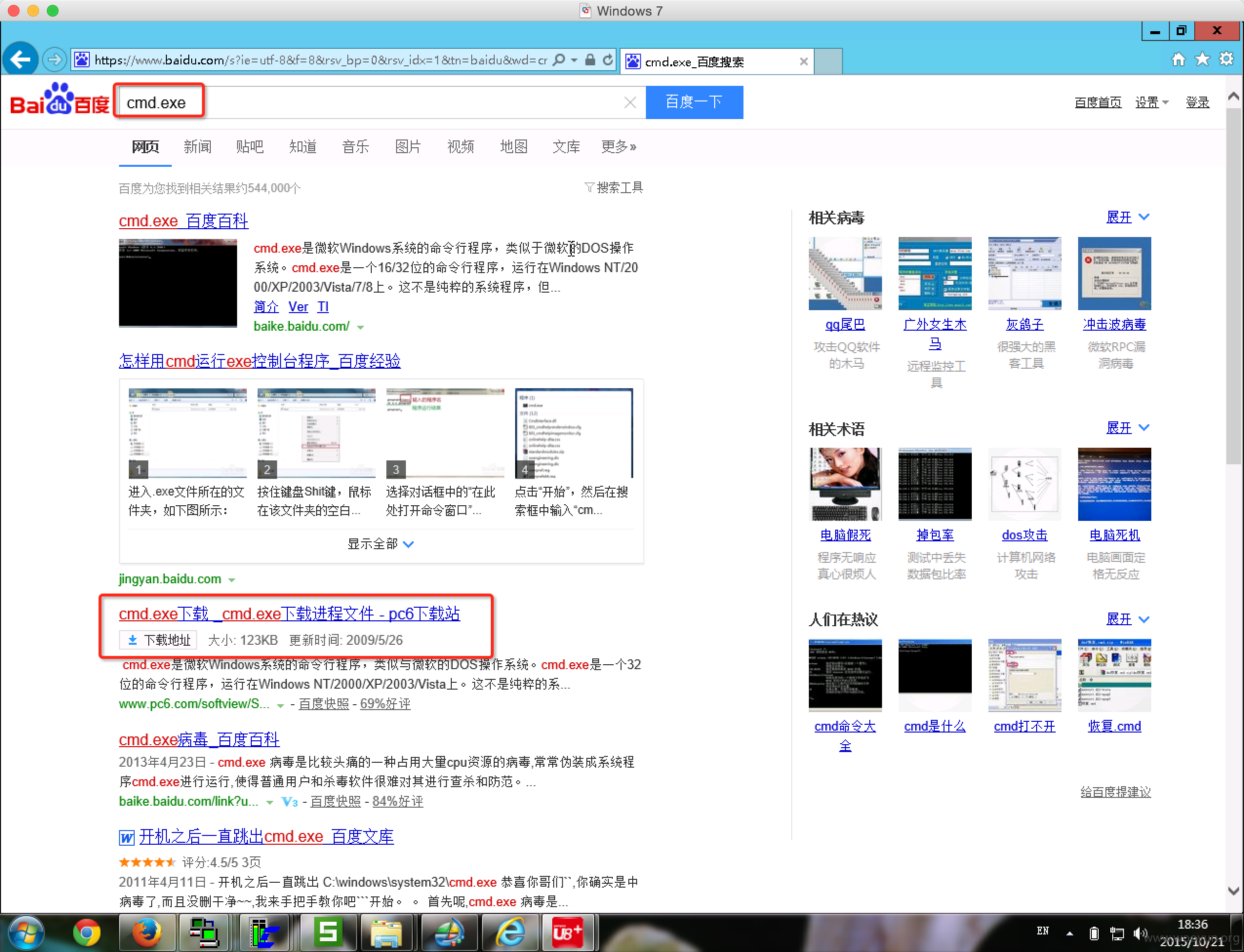Click the search magnifier in address bar
The height and width of the screenshot is (952, 1244).
559,59
